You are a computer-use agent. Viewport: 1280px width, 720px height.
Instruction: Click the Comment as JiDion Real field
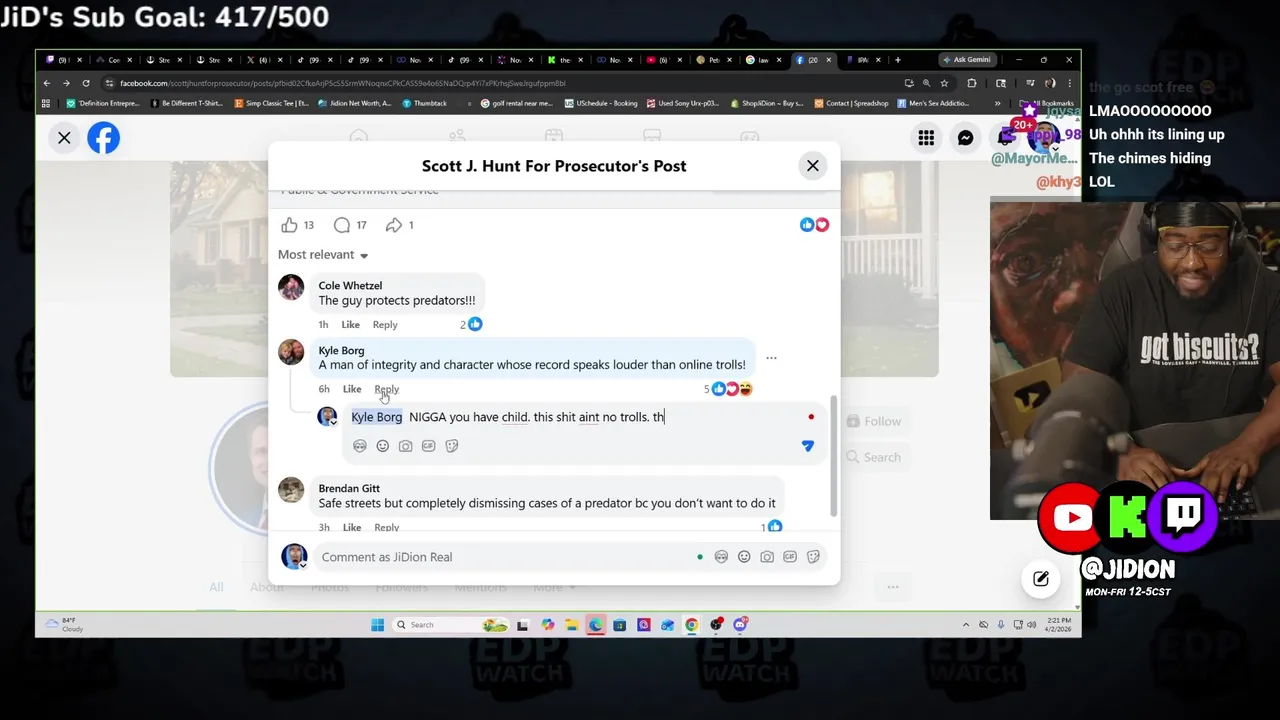tap(505, 557)
